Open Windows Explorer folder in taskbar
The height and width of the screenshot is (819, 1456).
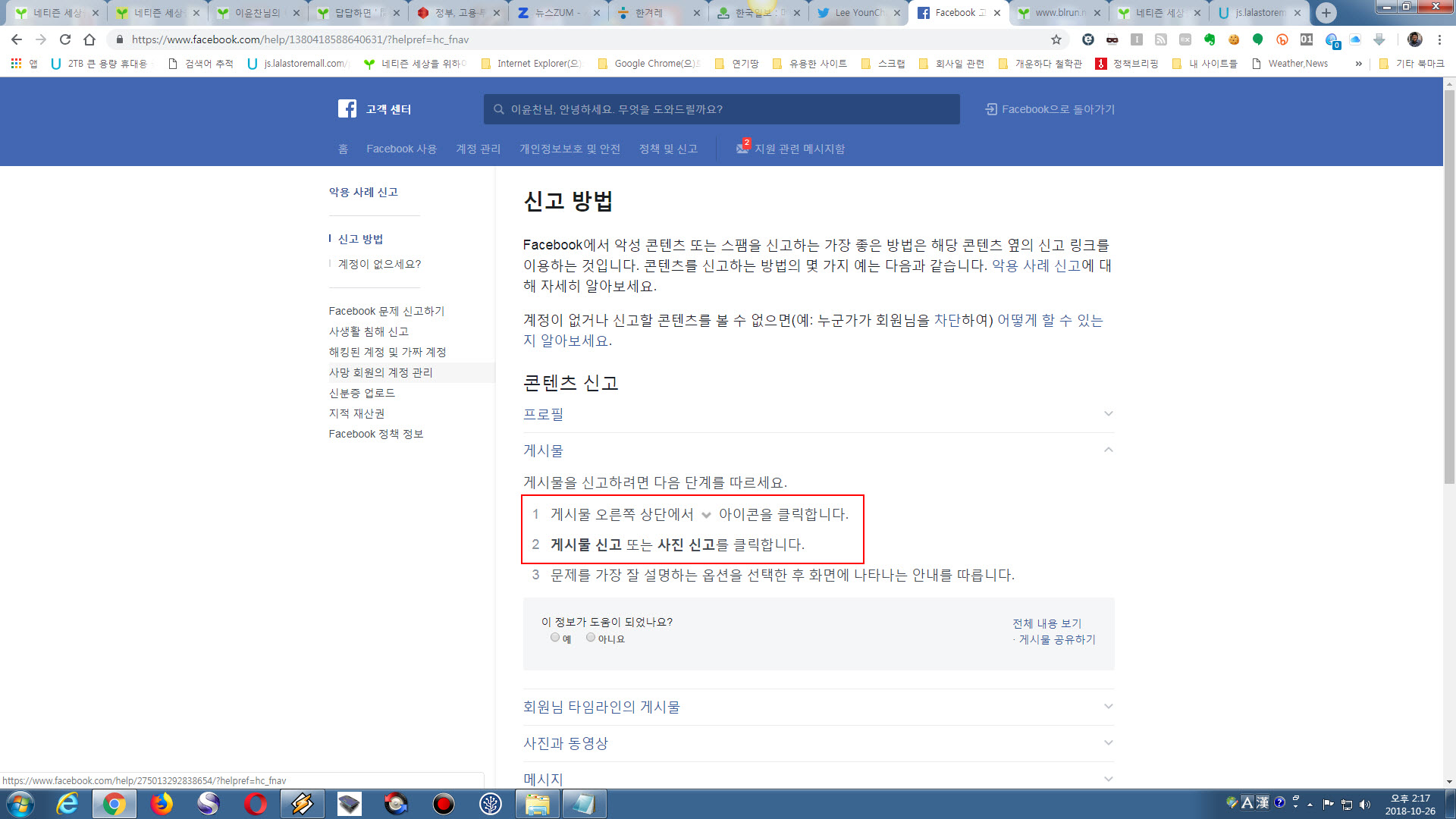coord(538,804)
